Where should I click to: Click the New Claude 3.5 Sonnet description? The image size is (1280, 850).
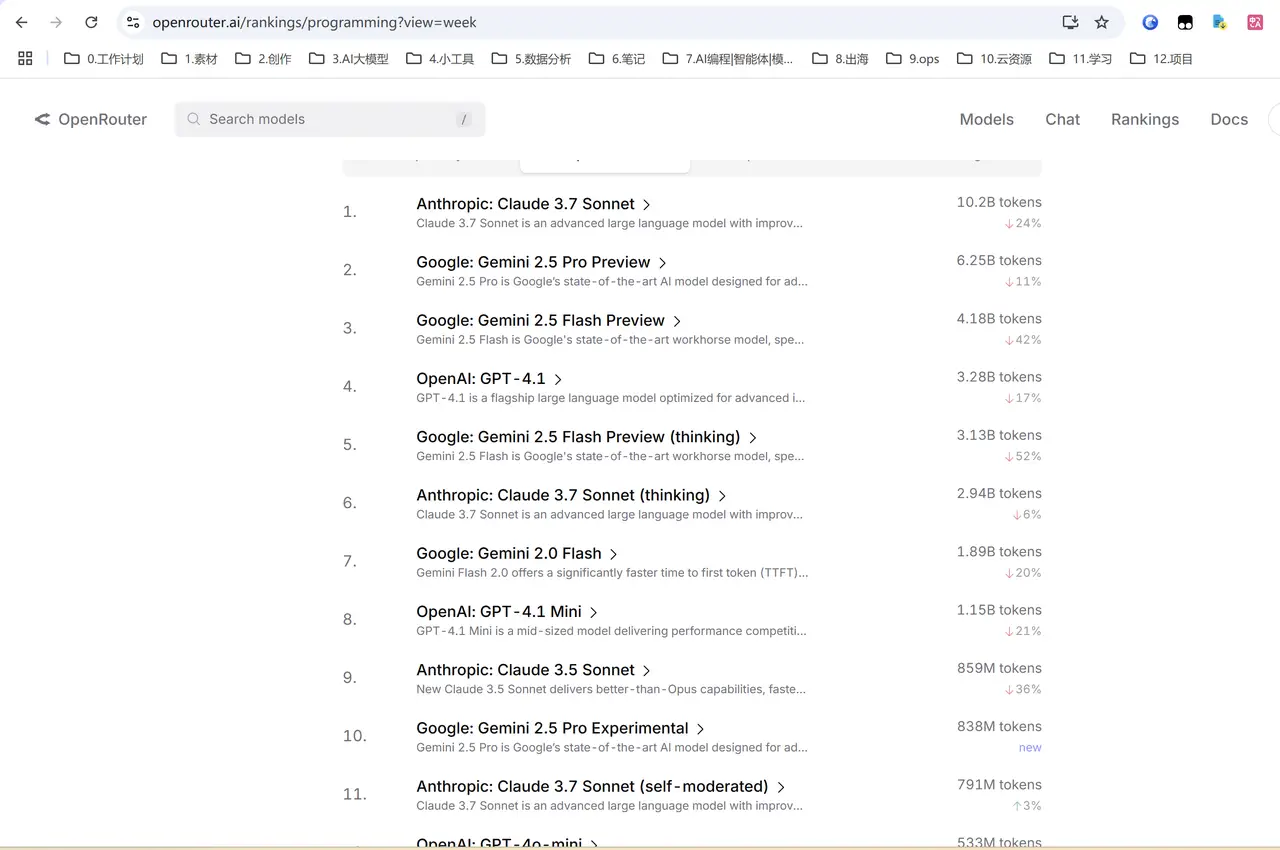click(611, 689)
